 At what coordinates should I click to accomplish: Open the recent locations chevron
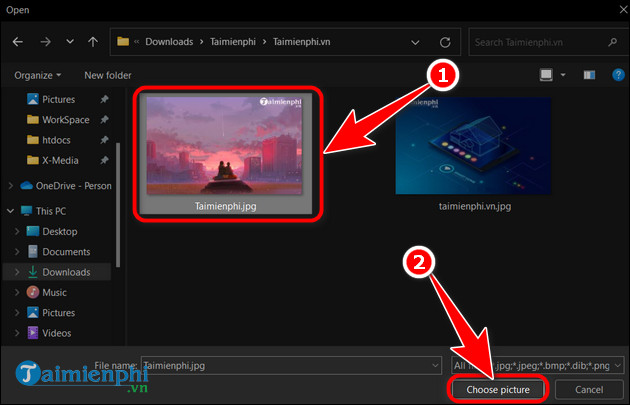(x=69, y=43)
